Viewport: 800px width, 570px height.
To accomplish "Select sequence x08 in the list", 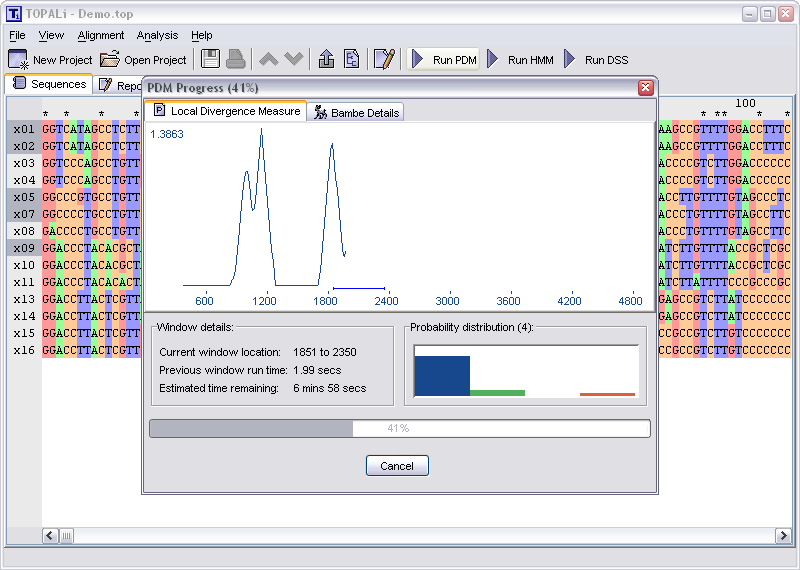I will 24,231.
